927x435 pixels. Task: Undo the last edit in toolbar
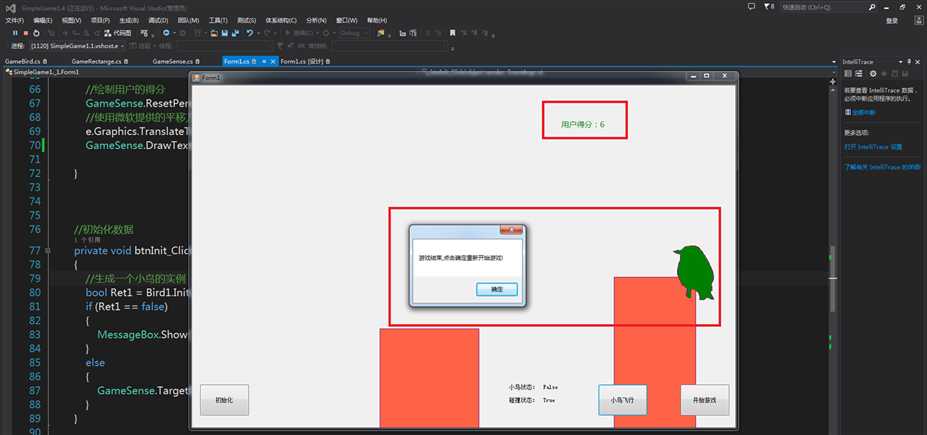(x=250, y=33)
